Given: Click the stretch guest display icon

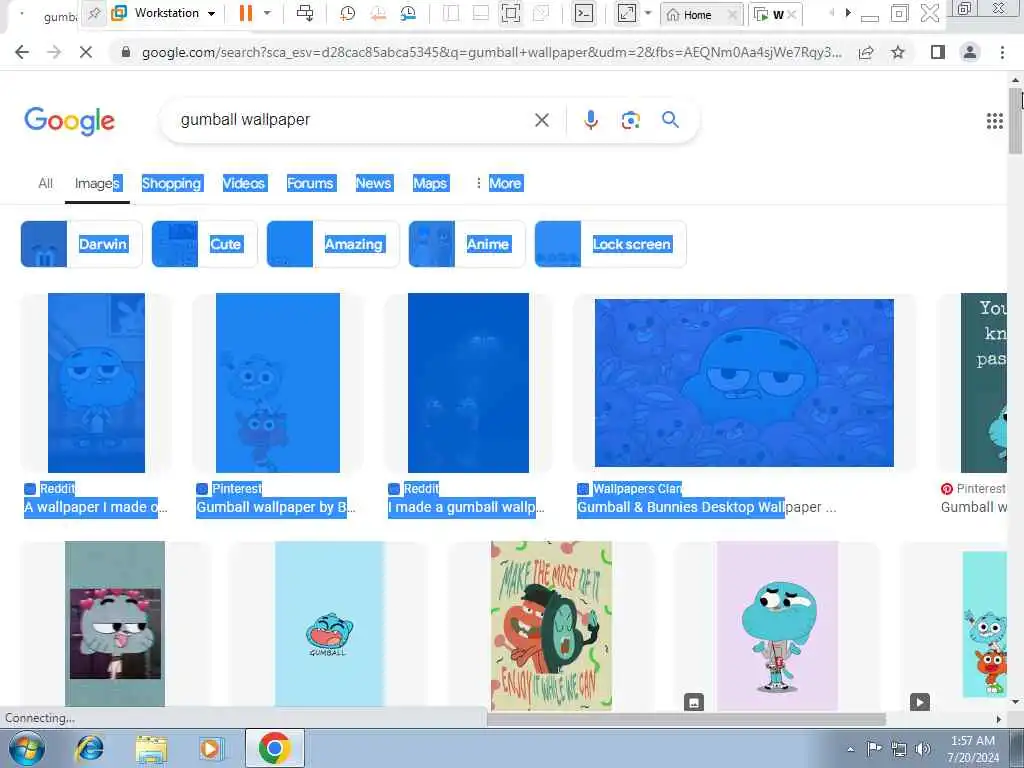Looking at the screenshot, I should [626, 13].
